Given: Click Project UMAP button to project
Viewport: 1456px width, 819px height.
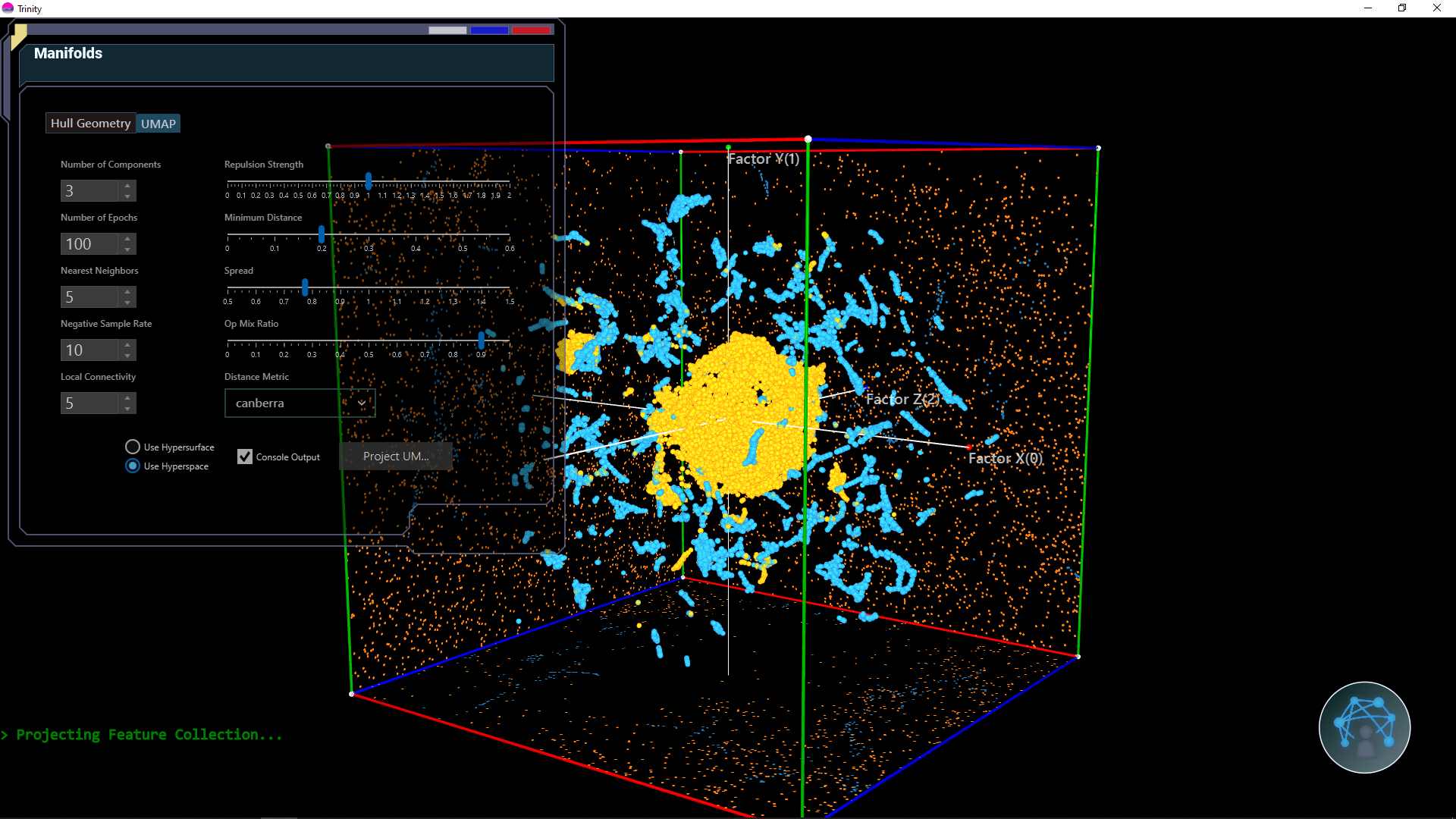Looking at the screenshot, I should coord(396,456).
